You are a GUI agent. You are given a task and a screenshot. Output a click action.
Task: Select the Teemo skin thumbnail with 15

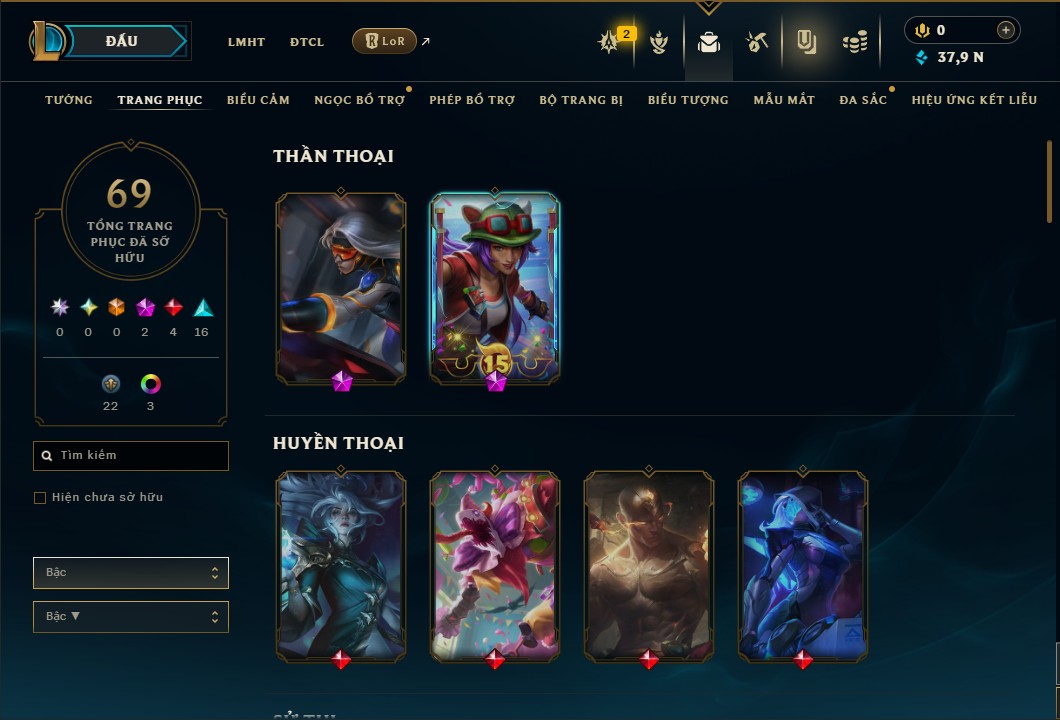click(495, 289)
